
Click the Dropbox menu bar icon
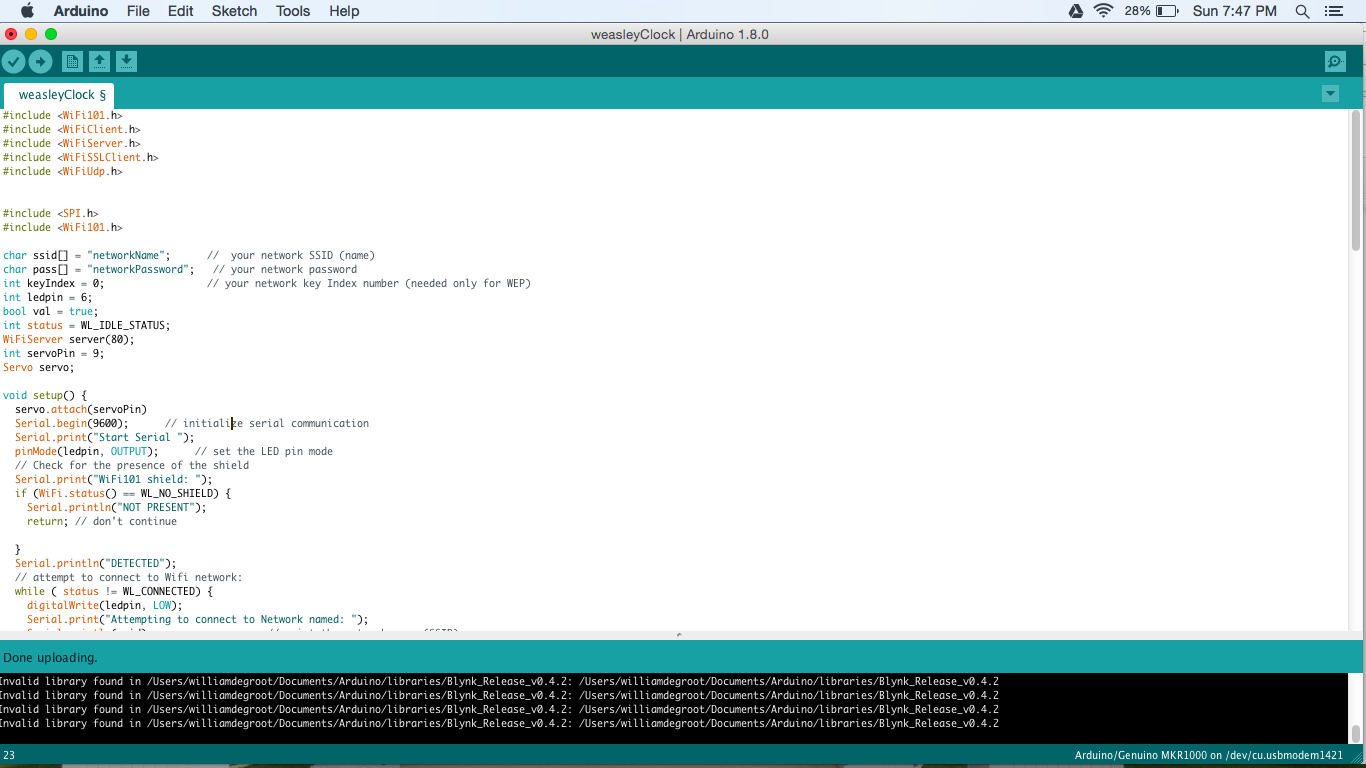point(1075,11)
